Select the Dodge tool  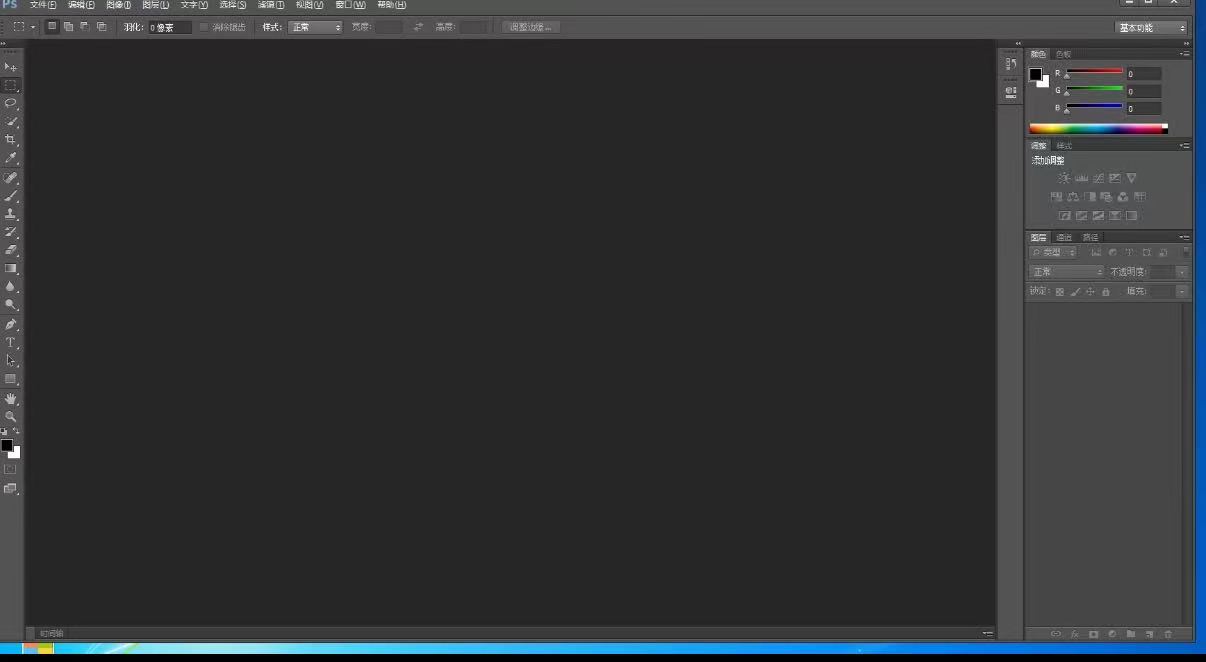pyautogui.click(x=11, y=304)
